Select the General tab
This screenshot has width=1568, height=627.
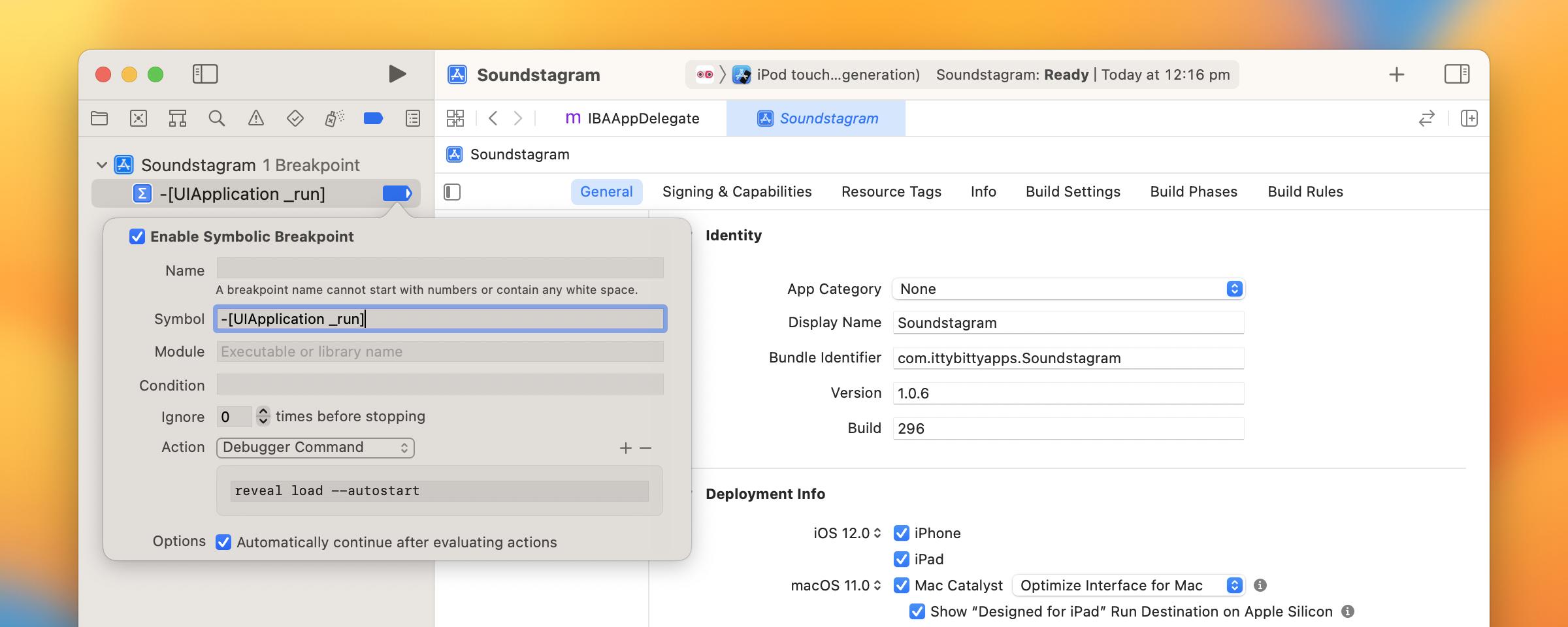point(606,192)
